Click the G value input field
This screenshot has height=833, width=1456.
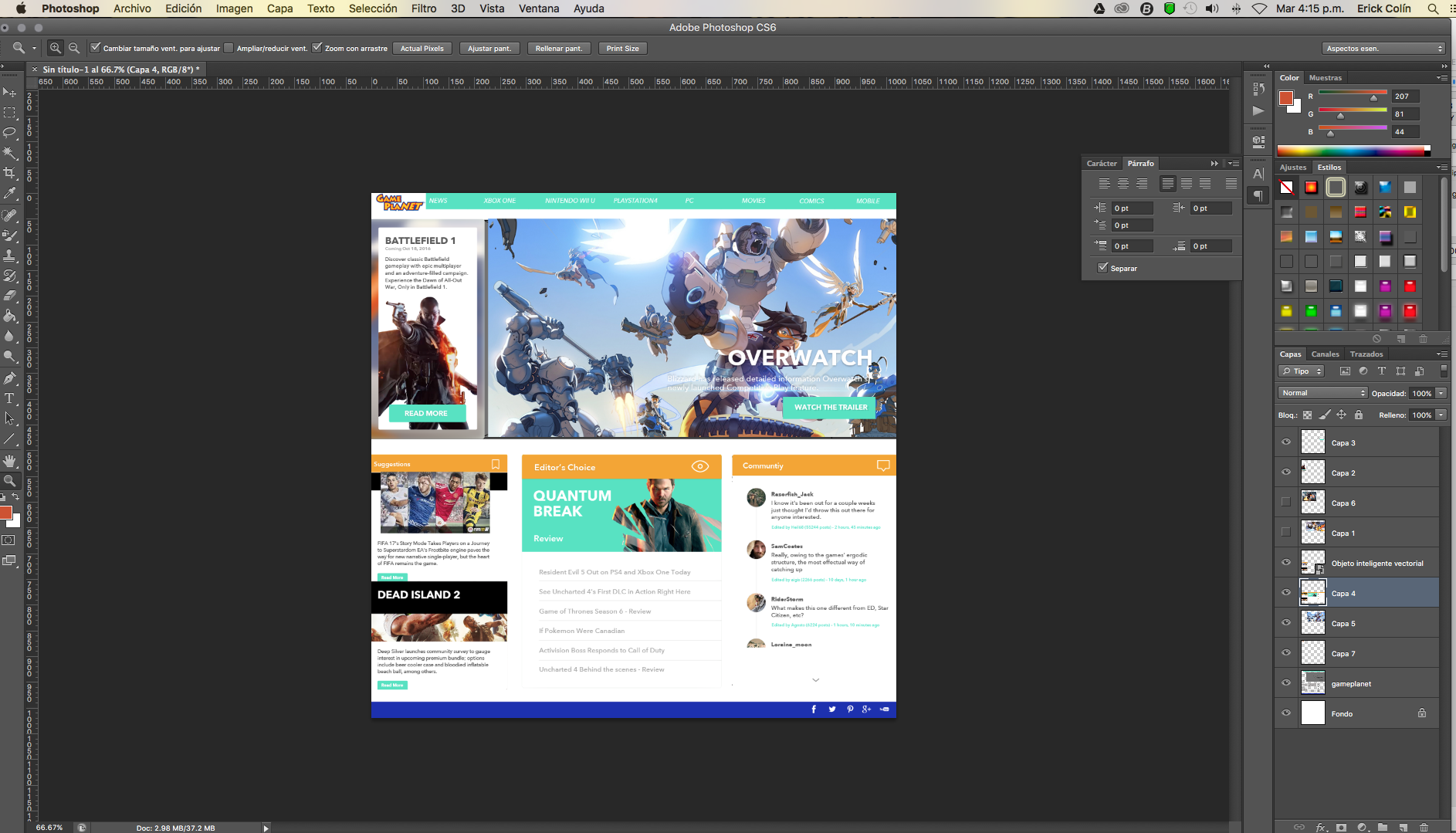(x=1406, y=114)
